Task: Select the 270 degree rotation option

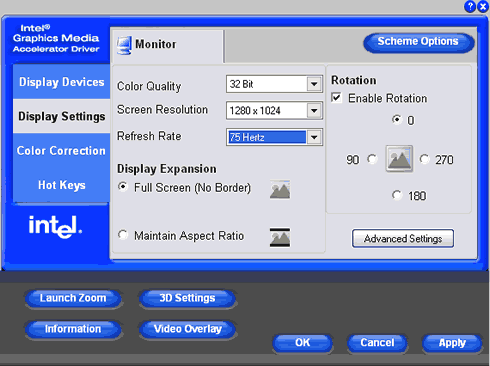Action: pos(424,159)
